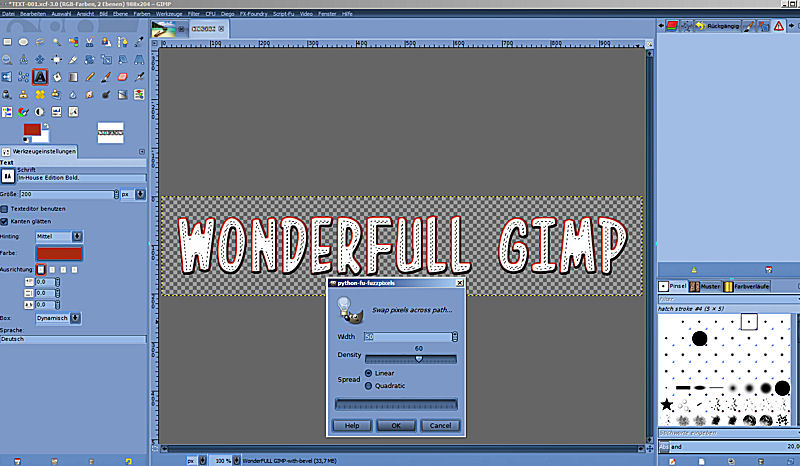Select the Quadratic spread option
Screen dimensions: 800x466
point(368,386)
